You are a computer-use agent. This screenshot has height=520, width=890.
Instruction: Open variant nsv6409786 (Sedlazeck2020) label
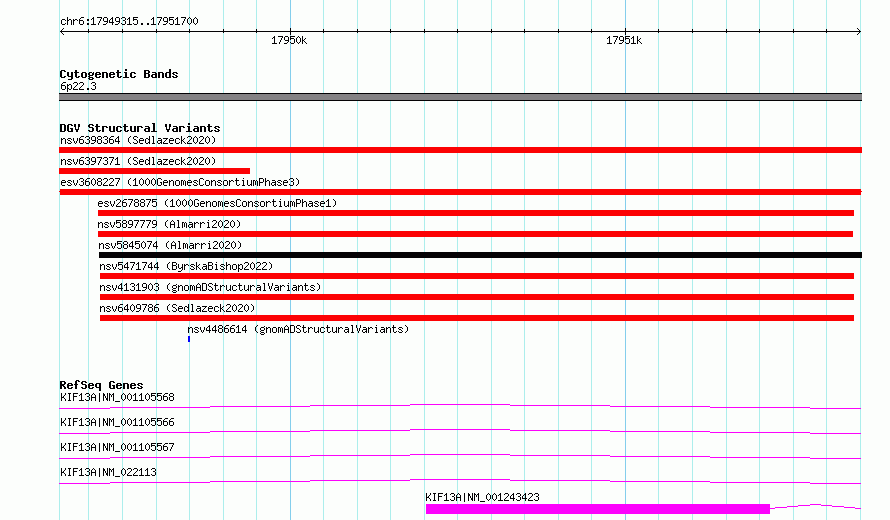(x=177, y=308)
